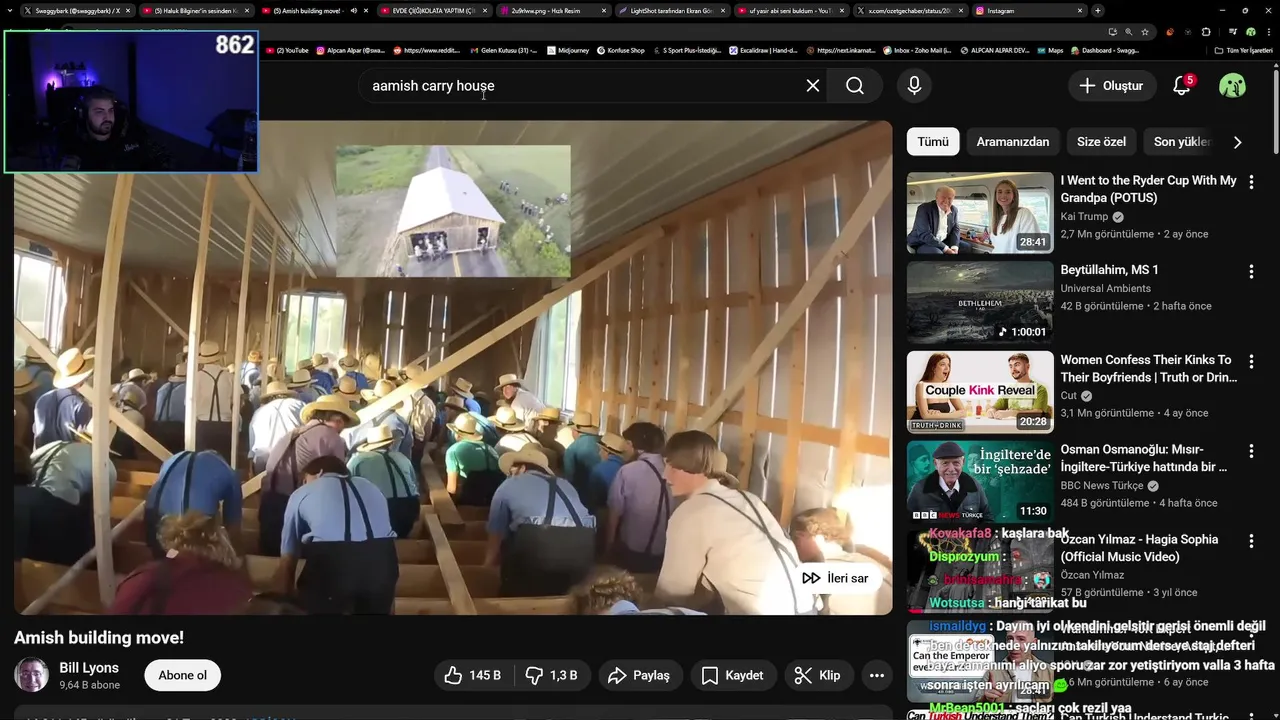Screen dimensions: 1280x720
Task: Open more actions menu under video
Action: click(x=877, y=676)
